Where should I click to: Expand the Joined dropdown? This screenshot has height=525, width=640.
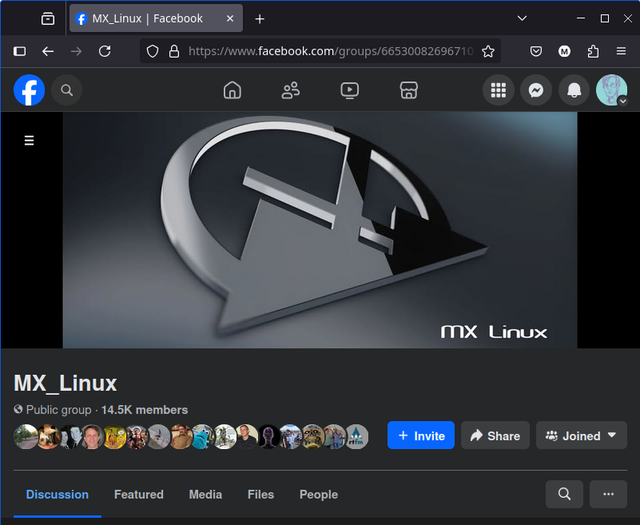pyautogui.click(x=581, y=436)
